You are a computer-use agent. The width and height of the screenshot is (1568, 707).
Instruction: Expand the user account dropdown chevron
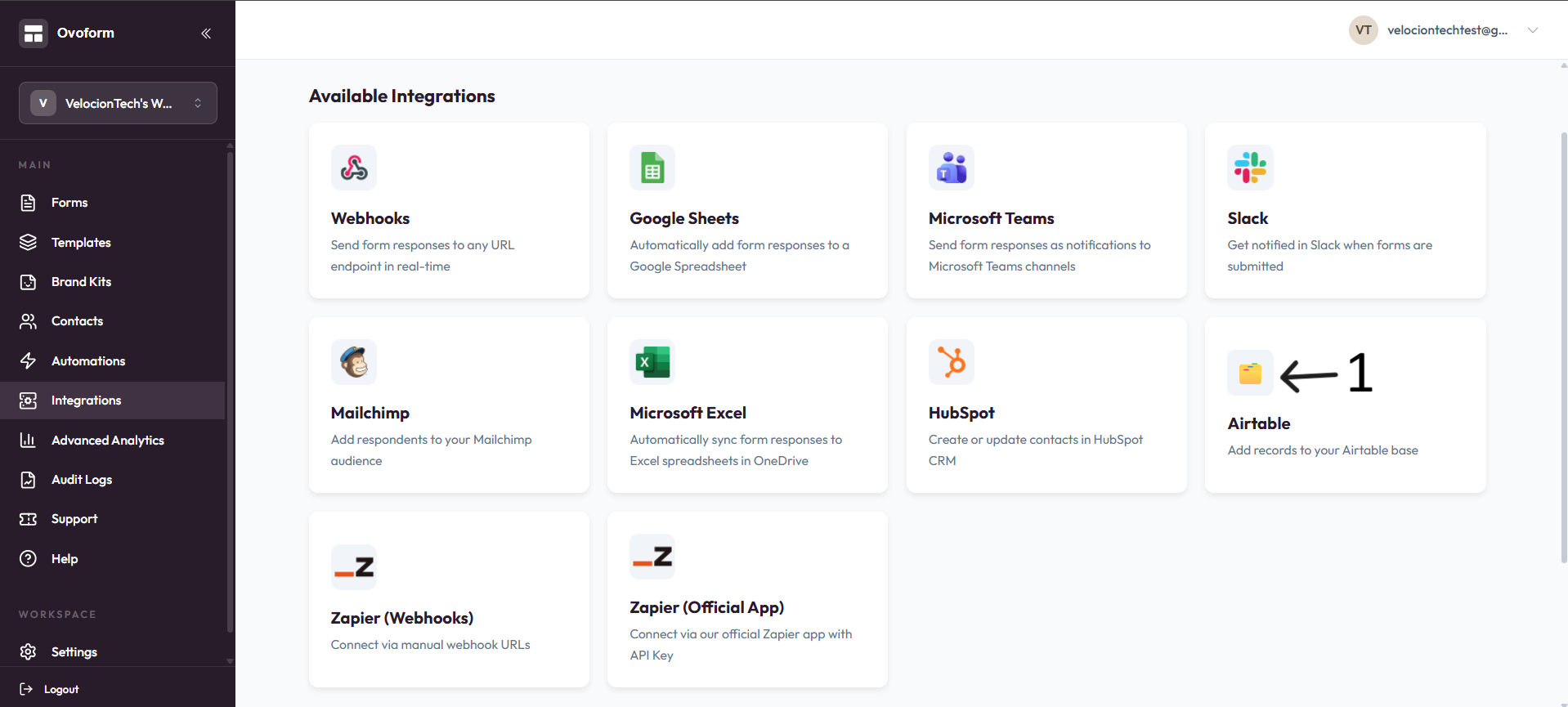click(x=1533, y=30)
